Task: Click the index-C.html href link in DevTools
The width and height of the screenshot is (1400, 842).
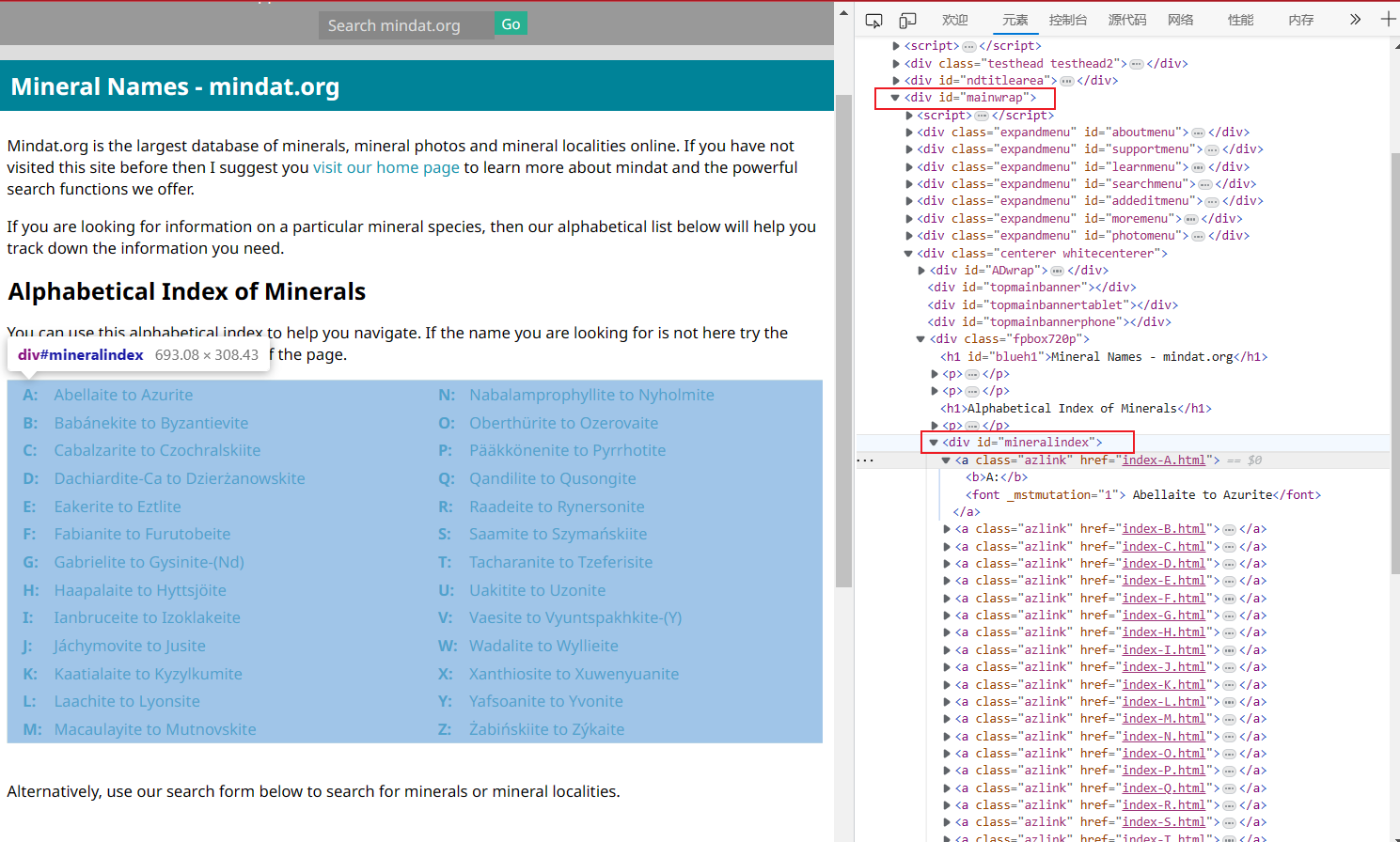Action: [x=1164, y=546]
